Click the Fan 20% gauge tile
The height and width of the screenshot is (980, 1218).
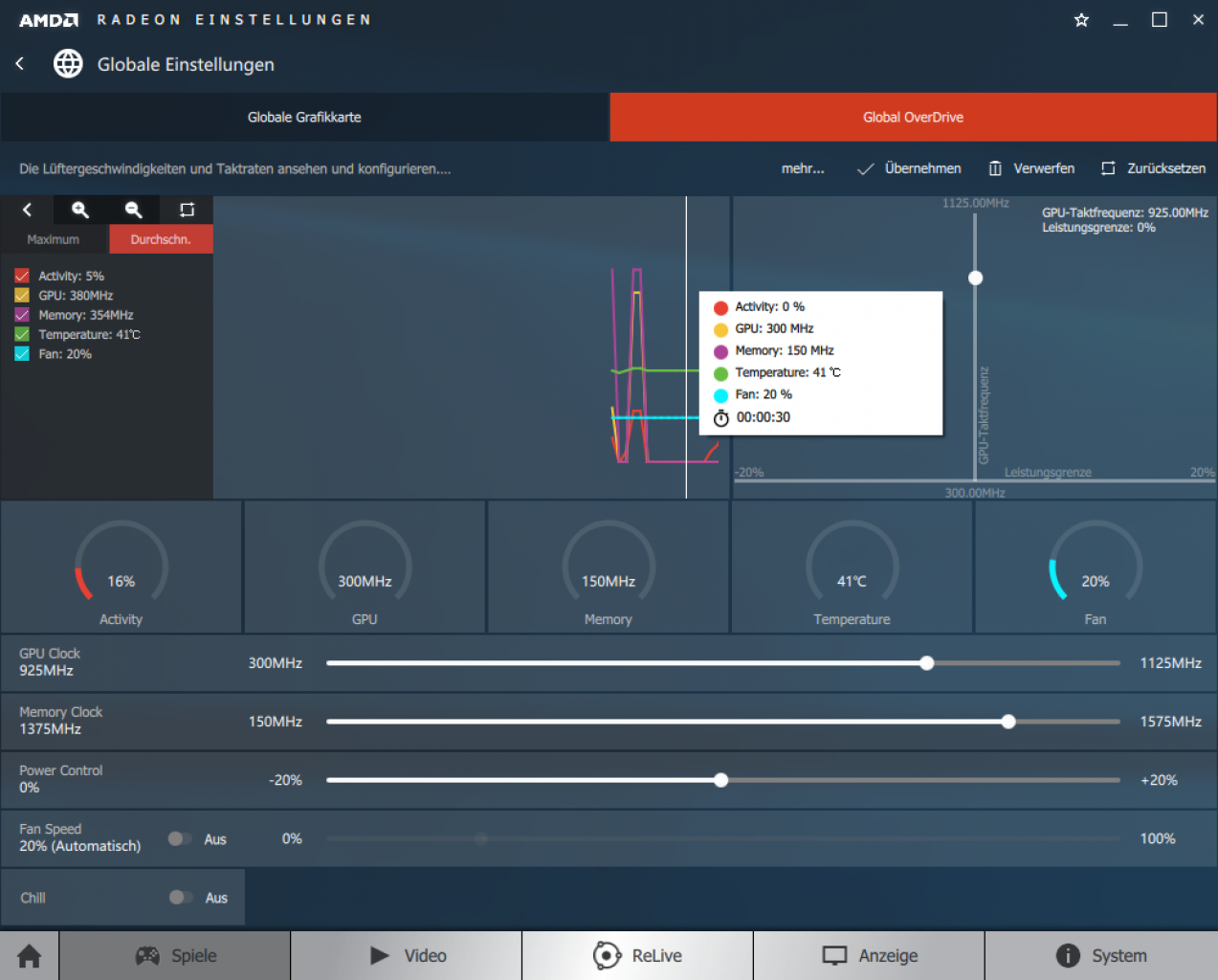pos(1096,567)
